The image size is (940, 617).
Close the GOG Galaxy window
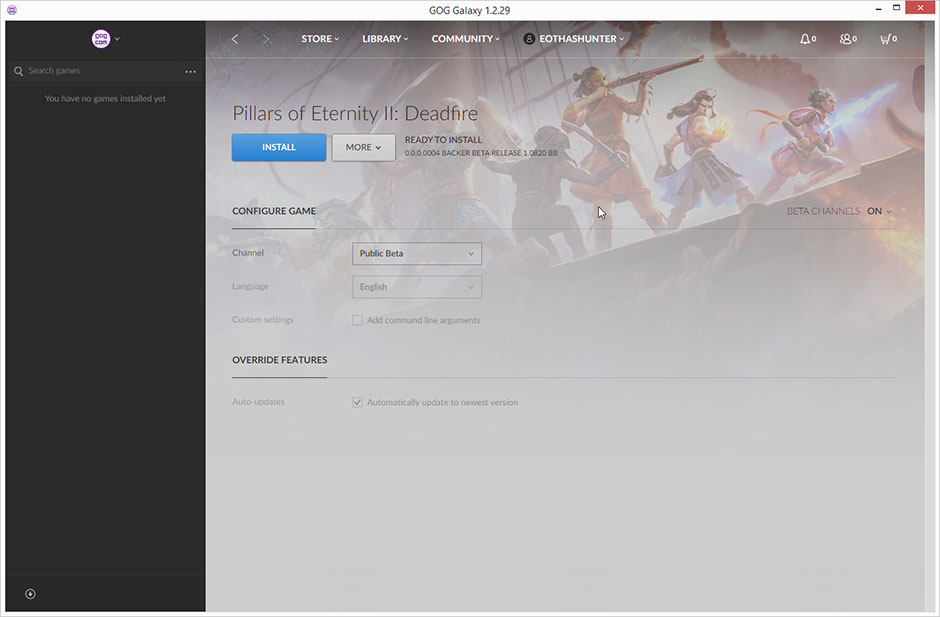click(920, 8)
